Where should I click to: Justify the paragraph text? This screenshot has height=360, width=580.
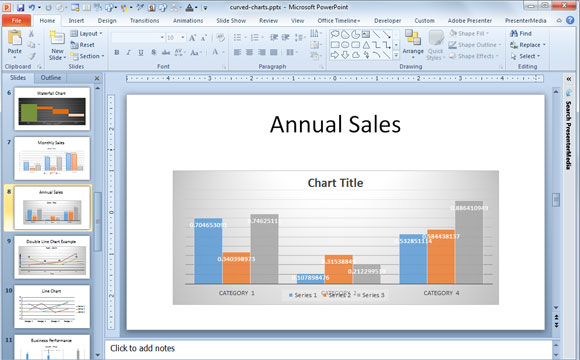point(274,53)
